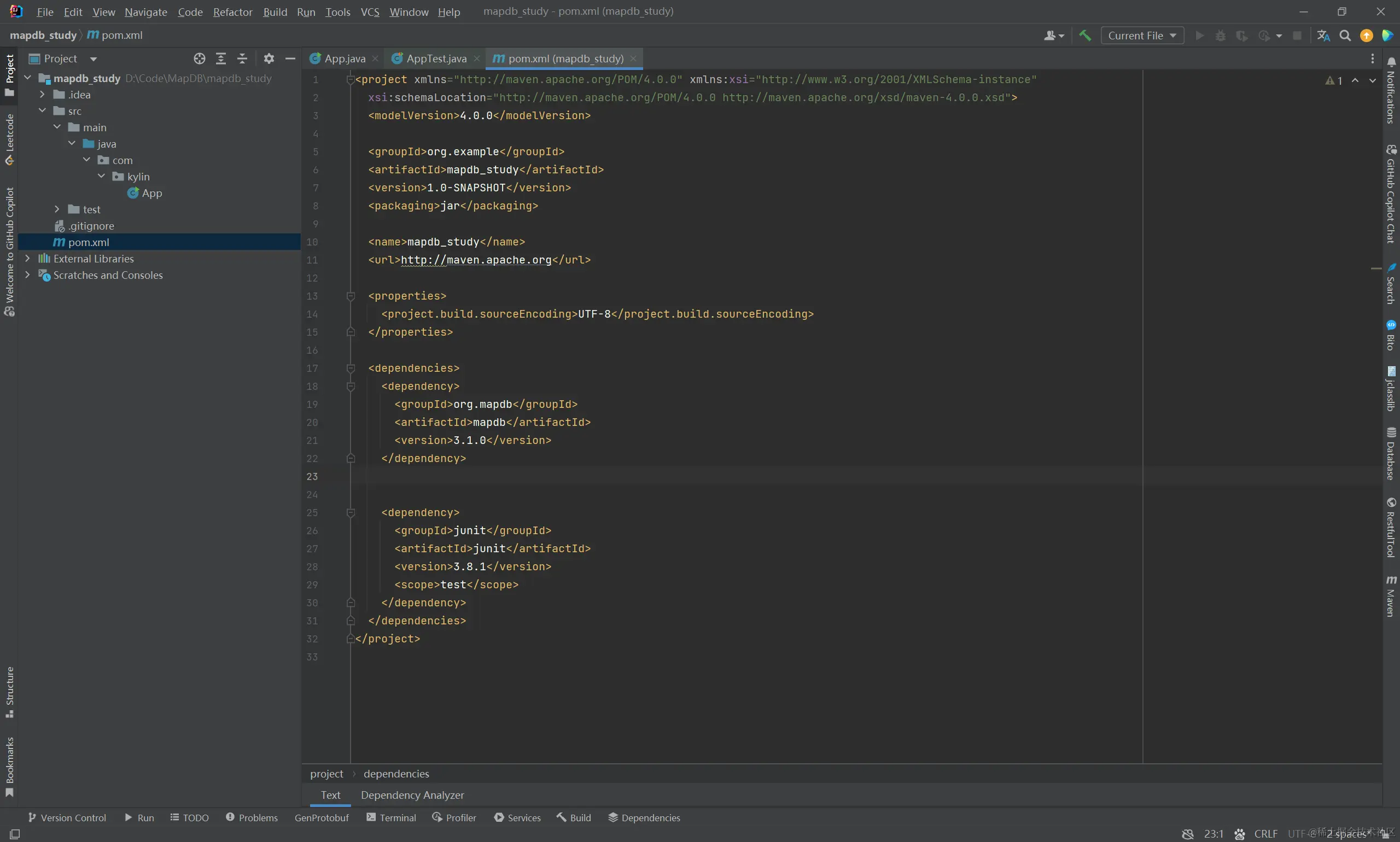This screenshot has width=1400, height=842.
Task: Click the caret position 23:1 in the status bar
Action: click(x=1214, y=833)
